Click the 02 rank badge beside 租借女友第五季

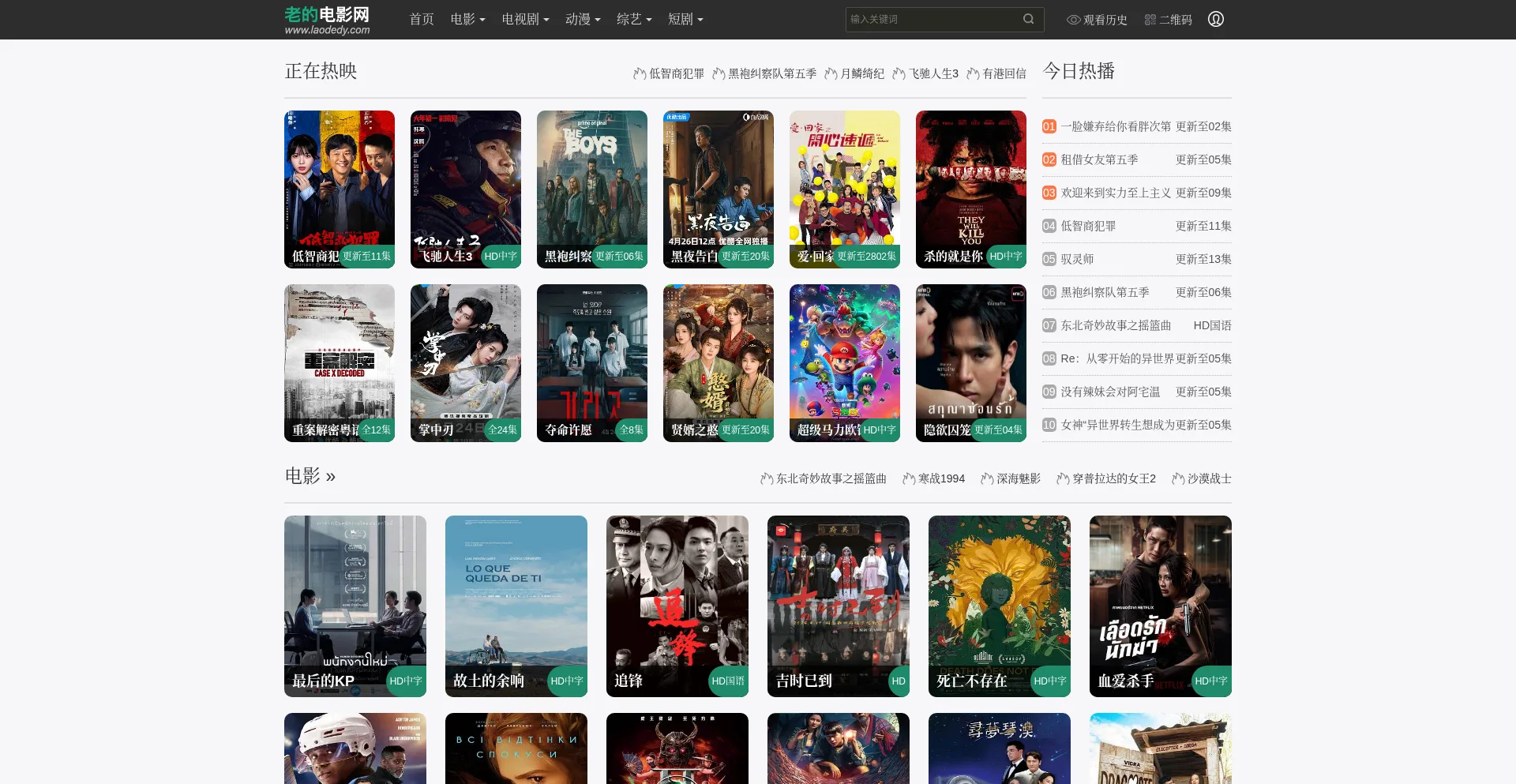pos(1049,159)
